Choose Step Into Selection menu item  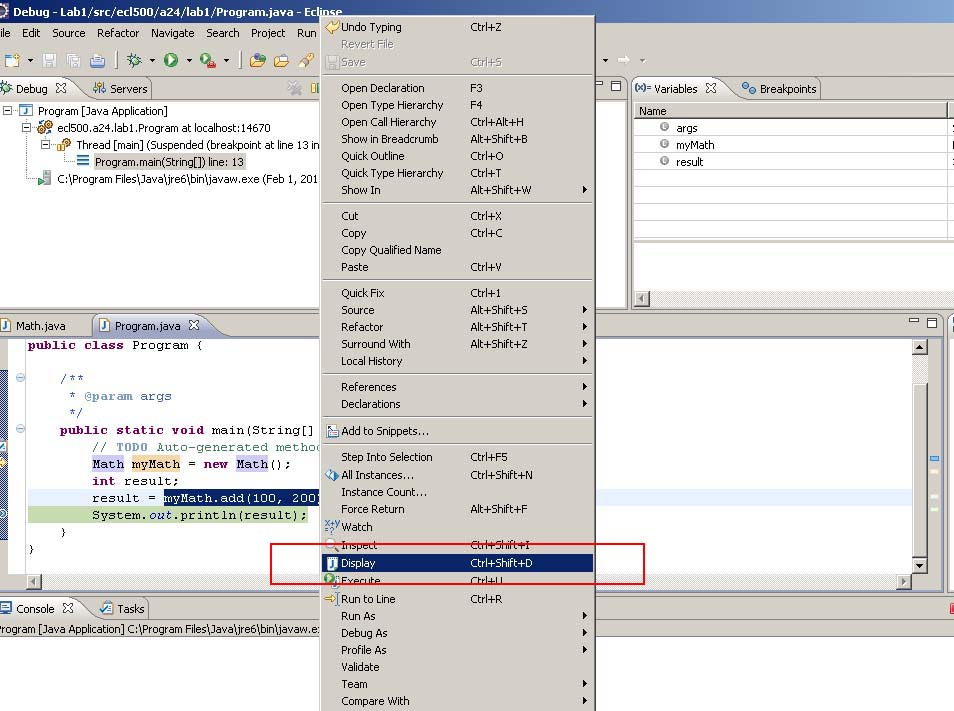point(457,457)
